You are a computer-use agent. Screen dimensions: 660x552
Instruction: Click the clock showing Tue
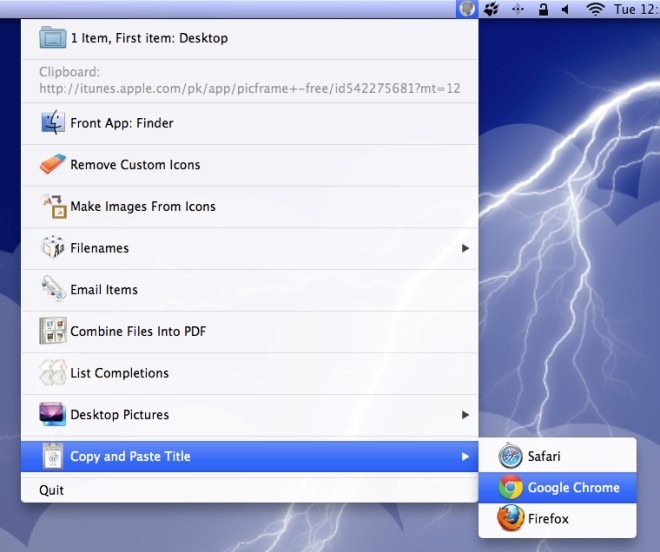pyautogui.click(x=636, y=9)
